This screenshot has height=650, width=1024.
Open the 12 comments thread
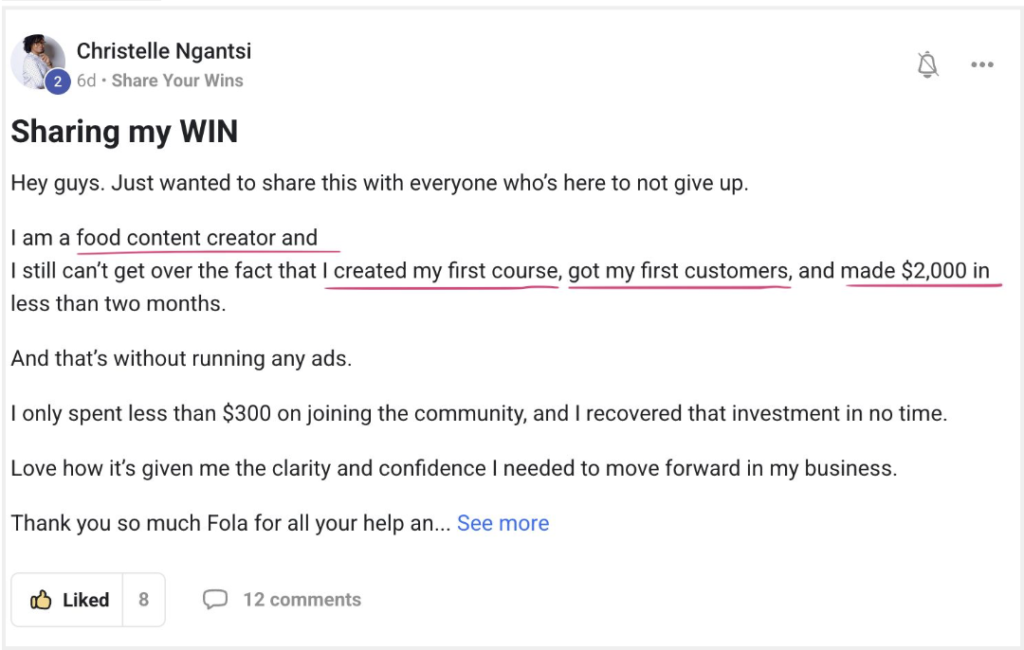[x=302, y=600]
